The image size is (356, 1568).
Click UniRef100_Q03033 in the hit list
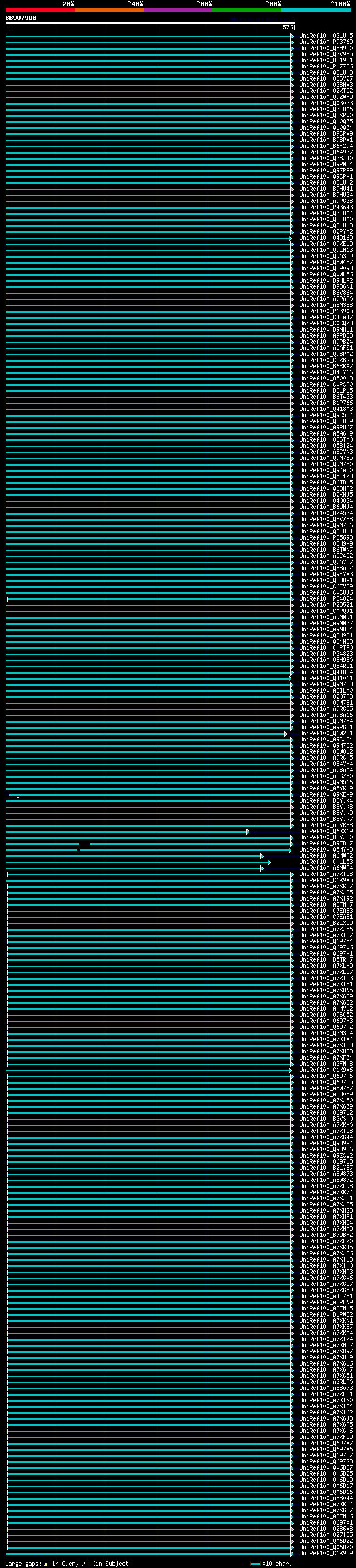click(326, 103)
